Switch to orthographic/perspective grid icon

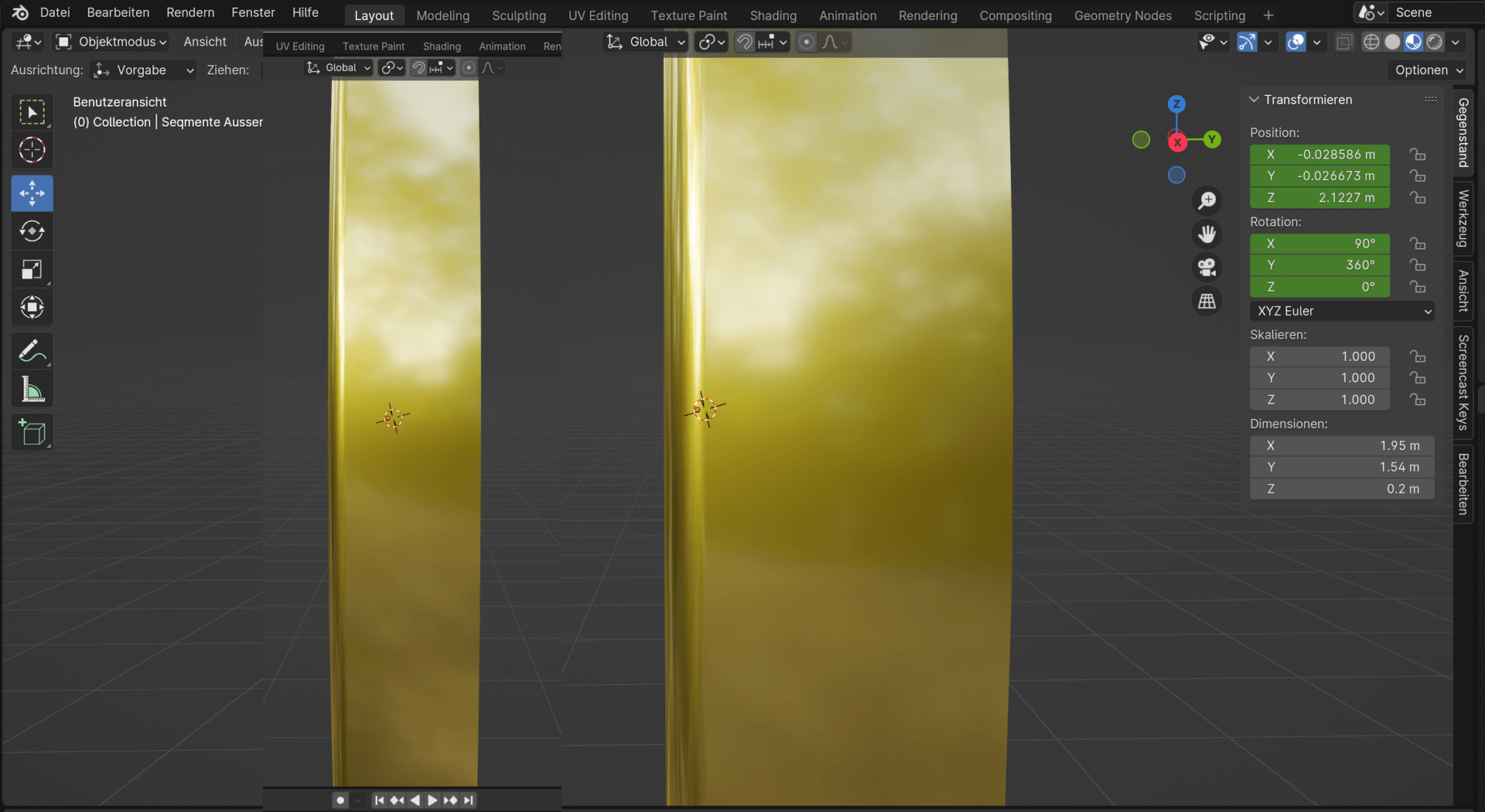click(1207, 302)
